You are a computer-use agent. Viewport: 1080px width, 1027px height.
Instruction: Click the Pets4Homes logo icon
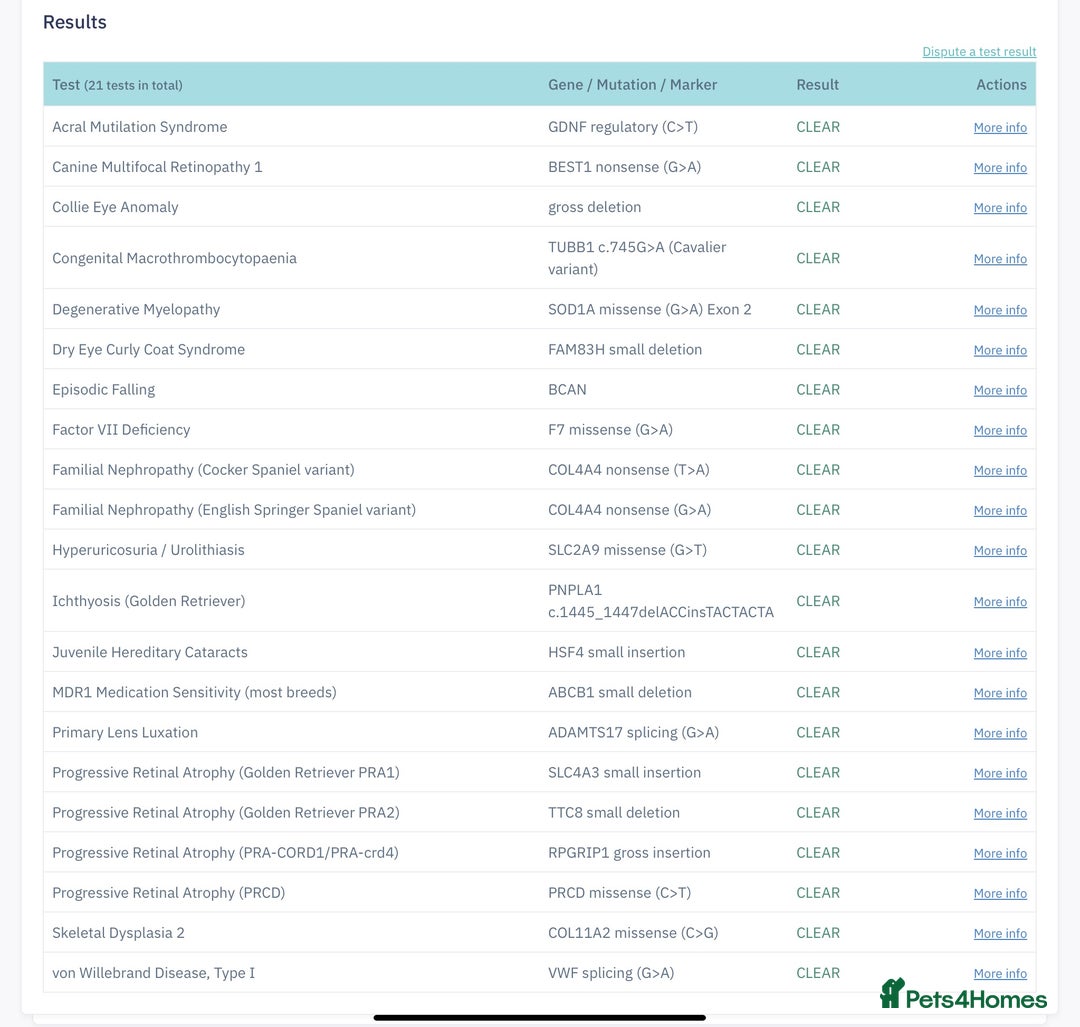pos(892,993)
